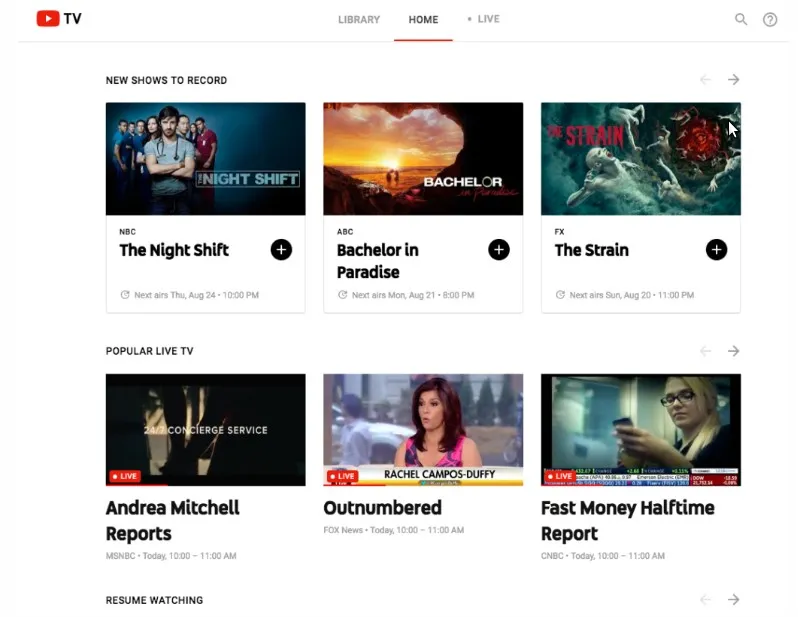This screenshot has width=798, height=617.
Task: Previous arrow for New Shows to Record
Action: click(x=705, y=79)
